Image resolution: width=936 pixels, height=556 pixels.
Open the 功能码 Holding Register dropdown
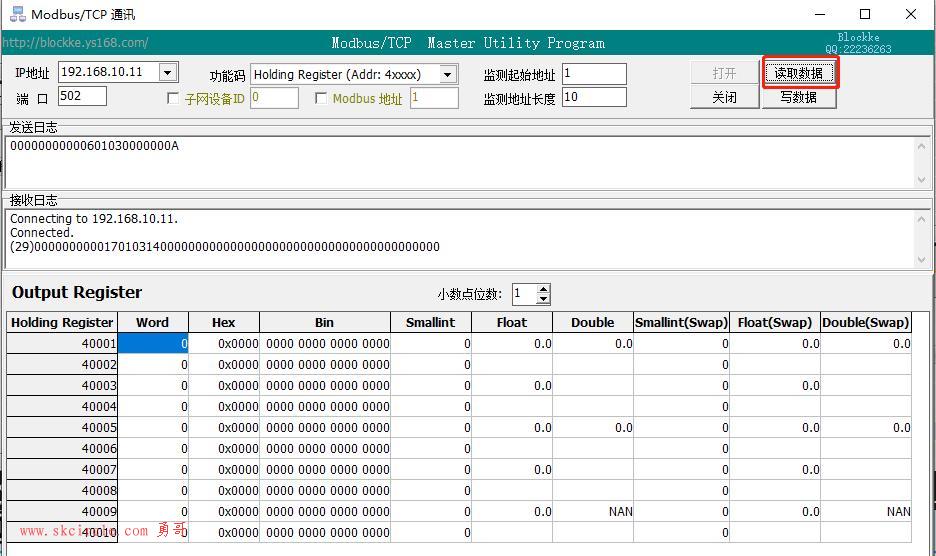point(448,75)
